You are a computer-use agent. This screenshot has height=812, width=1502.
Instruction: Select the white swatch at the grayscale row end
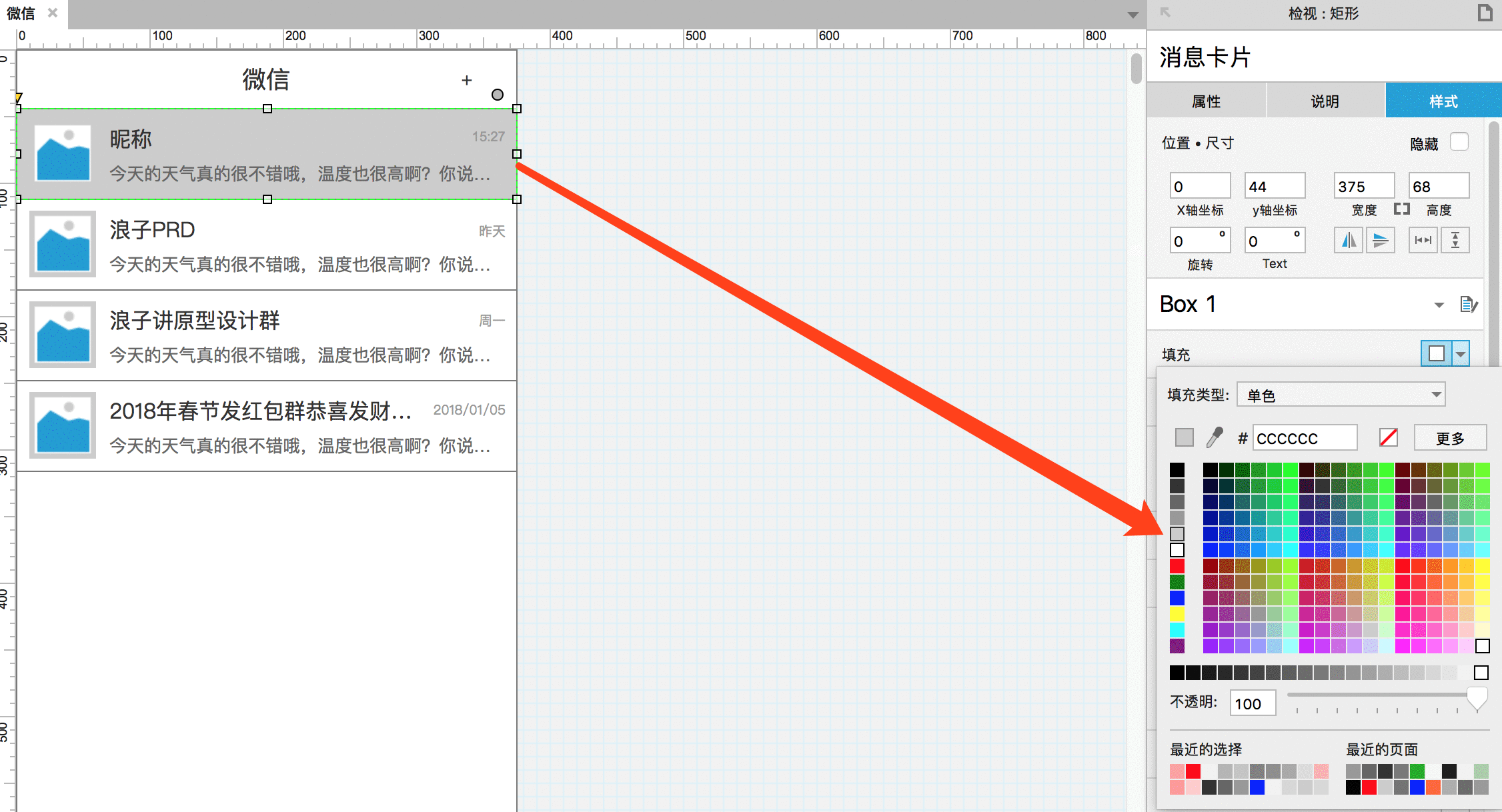point(1481,673)
